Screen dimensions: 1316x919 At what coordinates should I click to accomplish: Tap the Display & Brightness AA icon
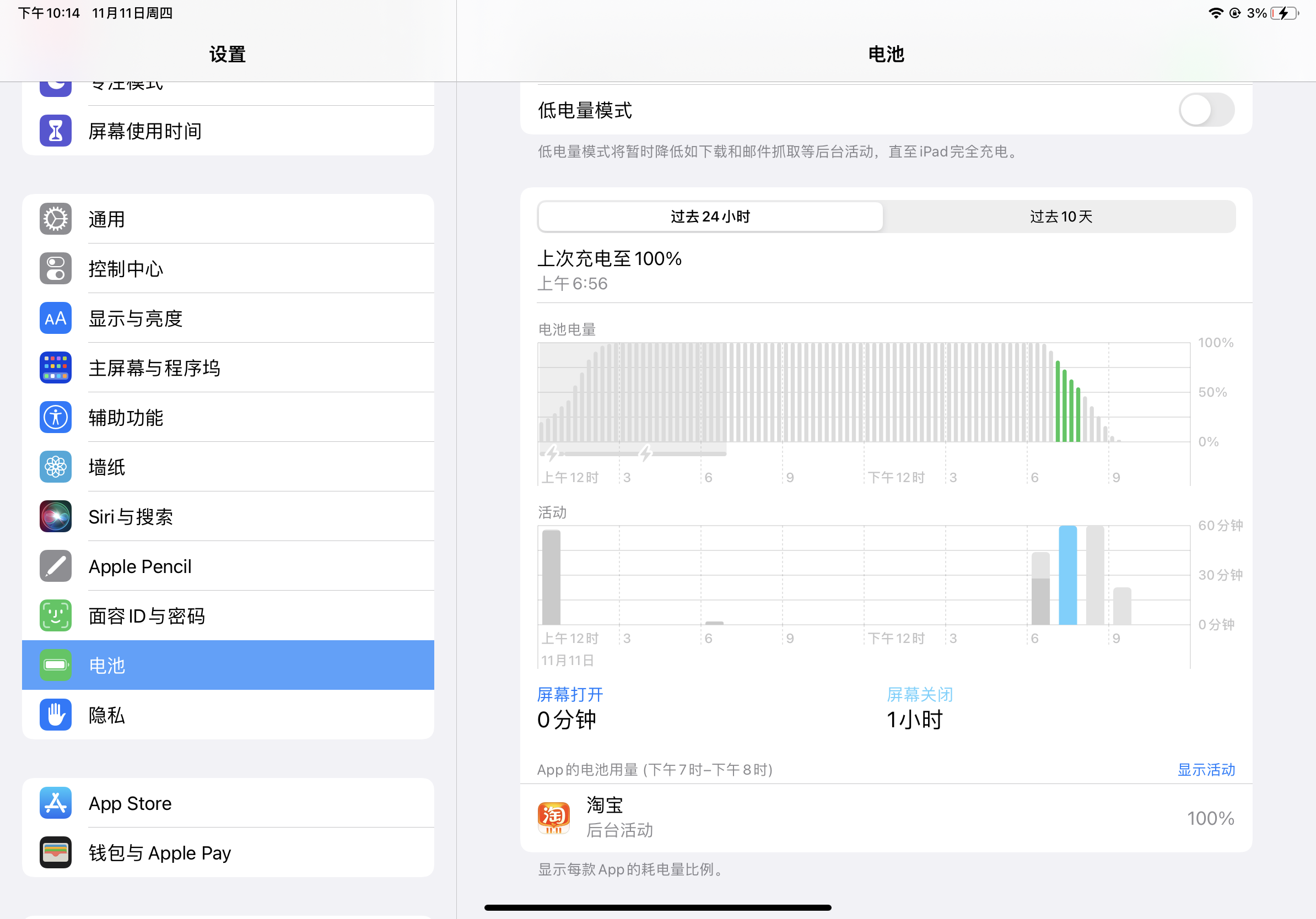point(56,318)
